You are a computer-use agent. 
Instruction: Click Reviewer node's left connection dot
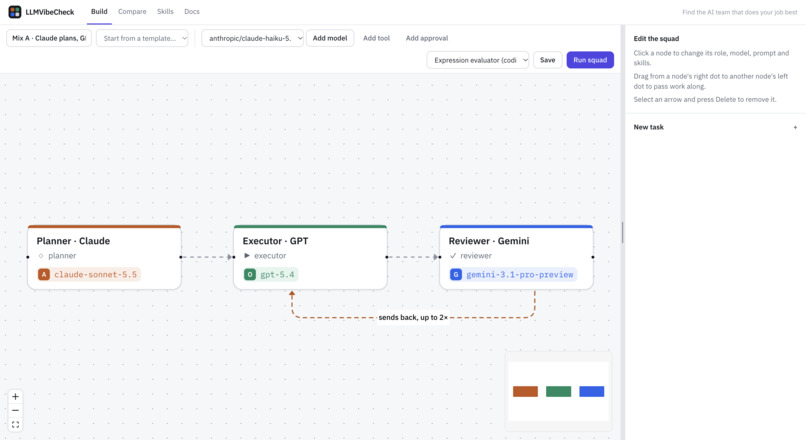coord(440,257)
